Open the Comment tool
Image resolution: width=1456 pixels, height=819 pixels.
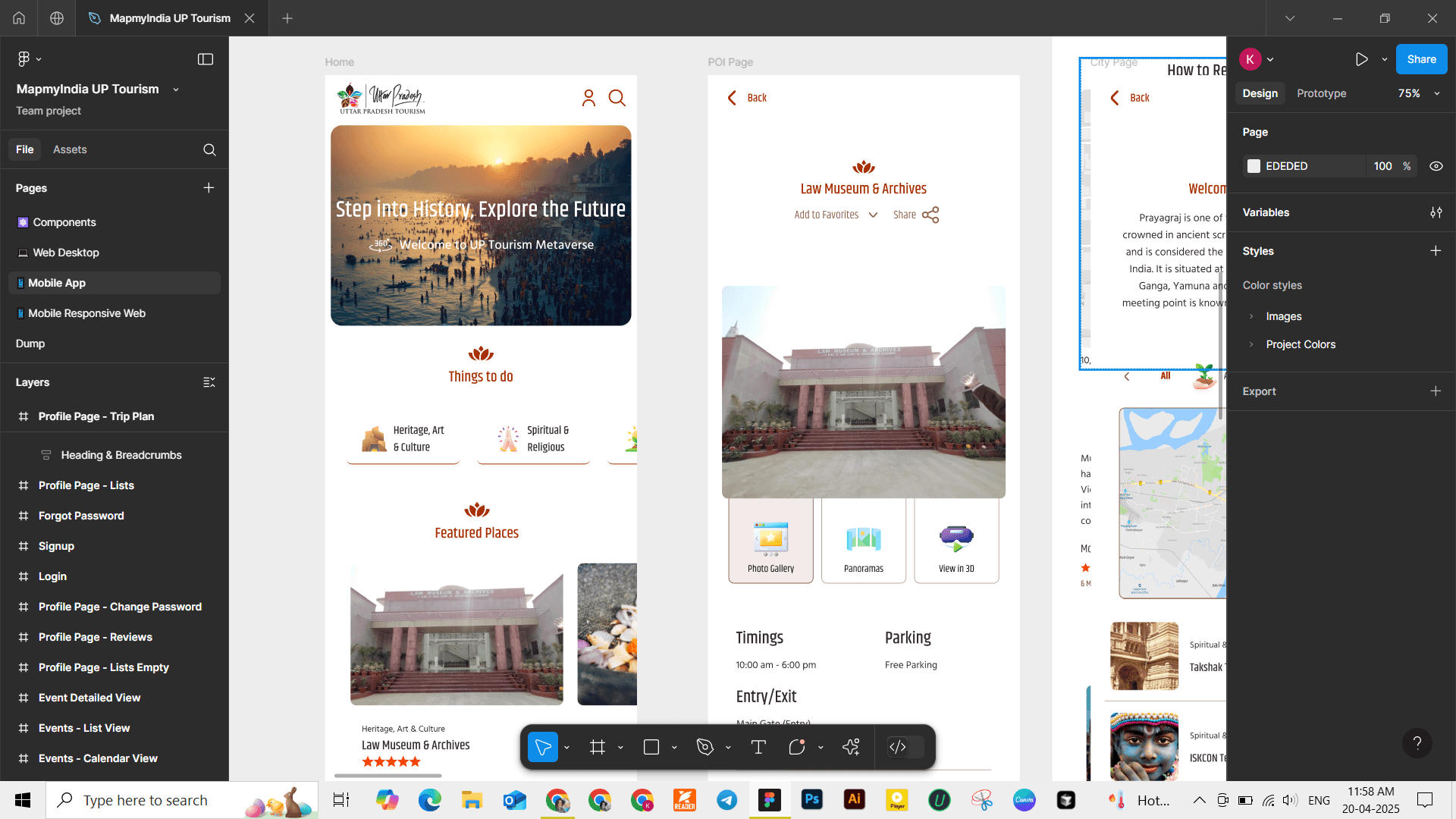[x=796, y=747]
